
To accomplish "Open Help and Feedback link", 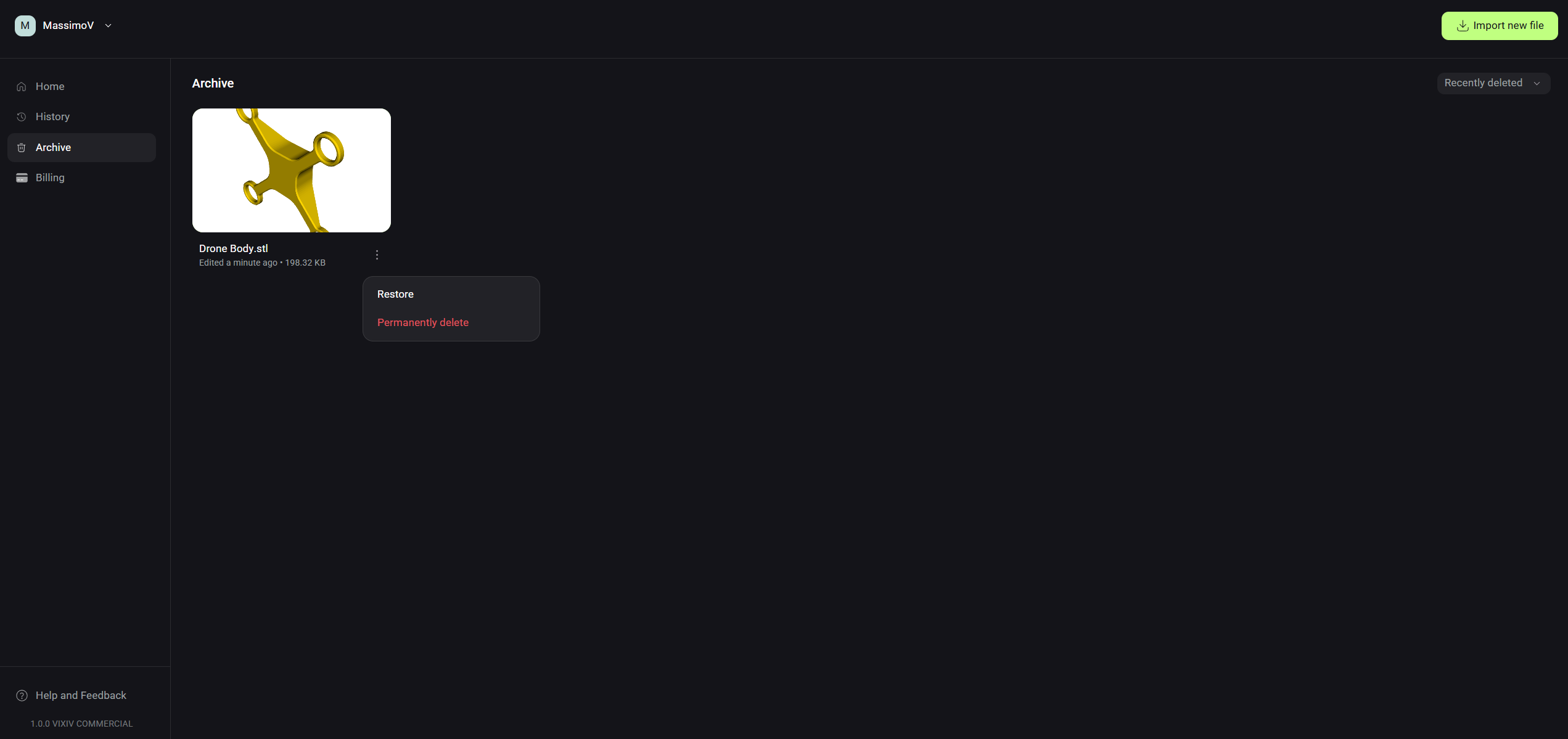I will coord(81,695).
